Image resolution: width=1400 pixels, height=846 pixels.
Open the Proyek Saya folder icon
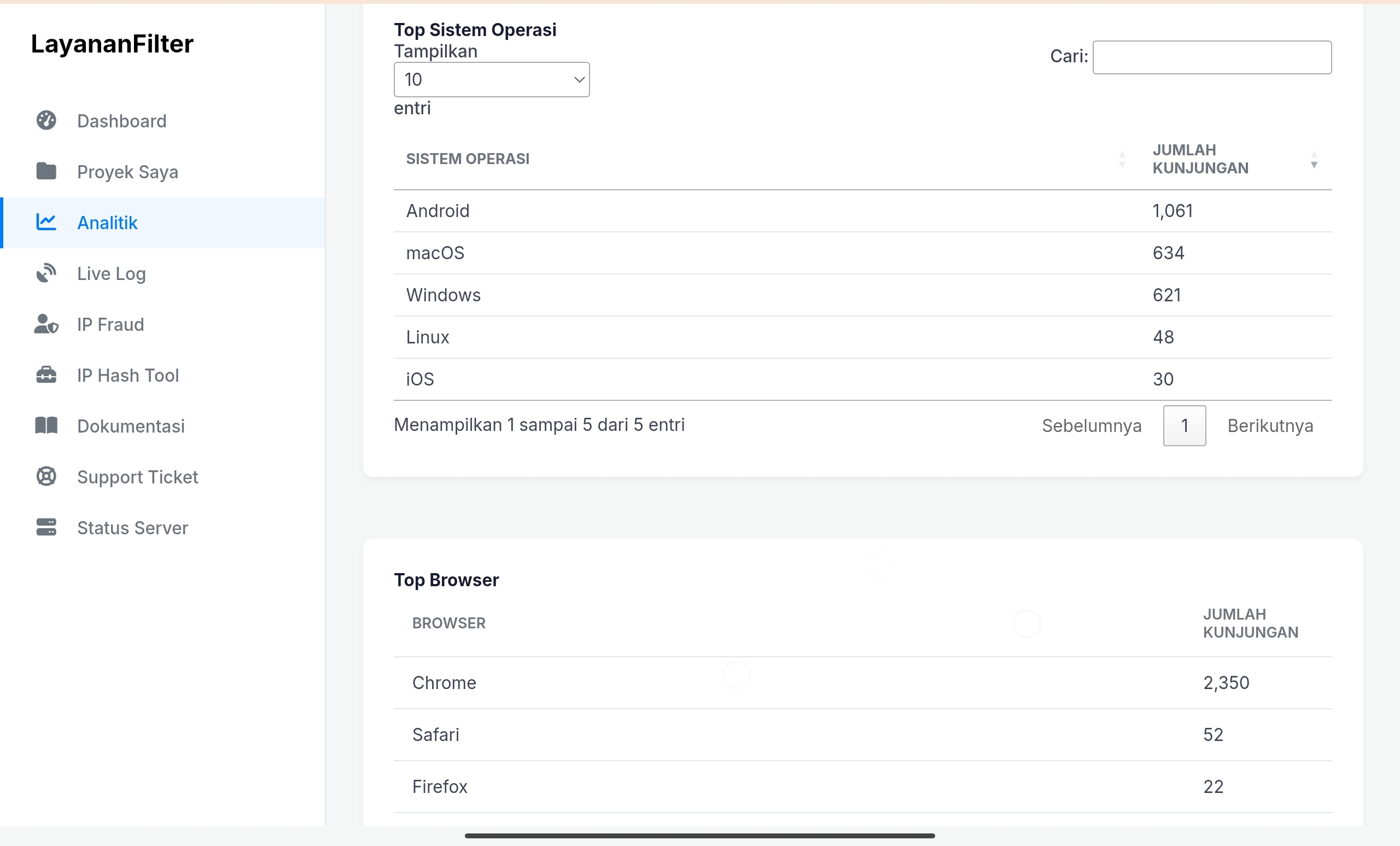(46, 171)
